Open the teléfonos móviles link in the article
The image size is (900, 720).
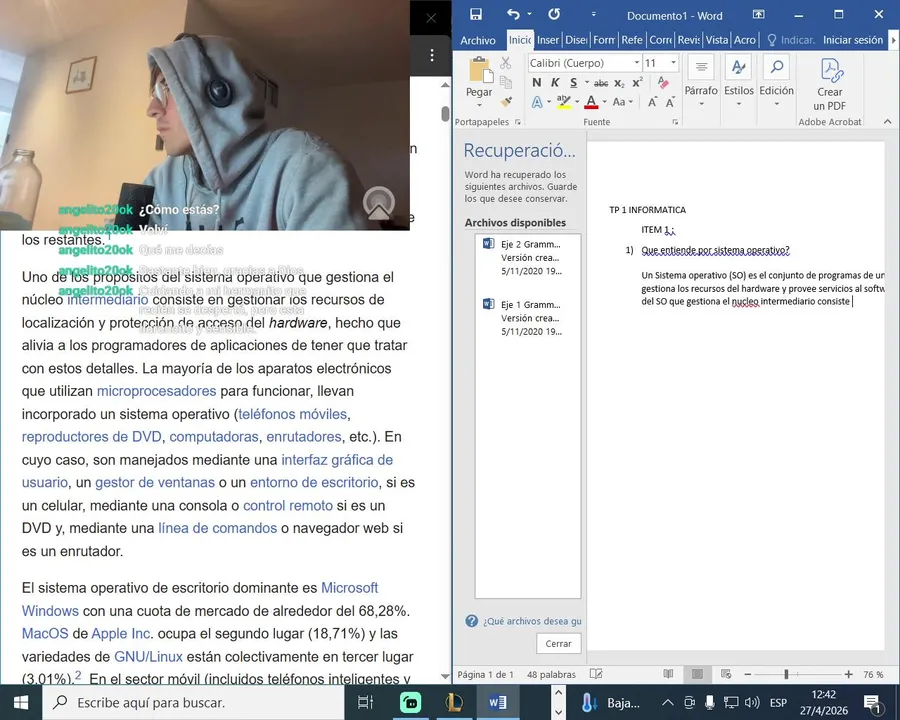tap(293, 414)
